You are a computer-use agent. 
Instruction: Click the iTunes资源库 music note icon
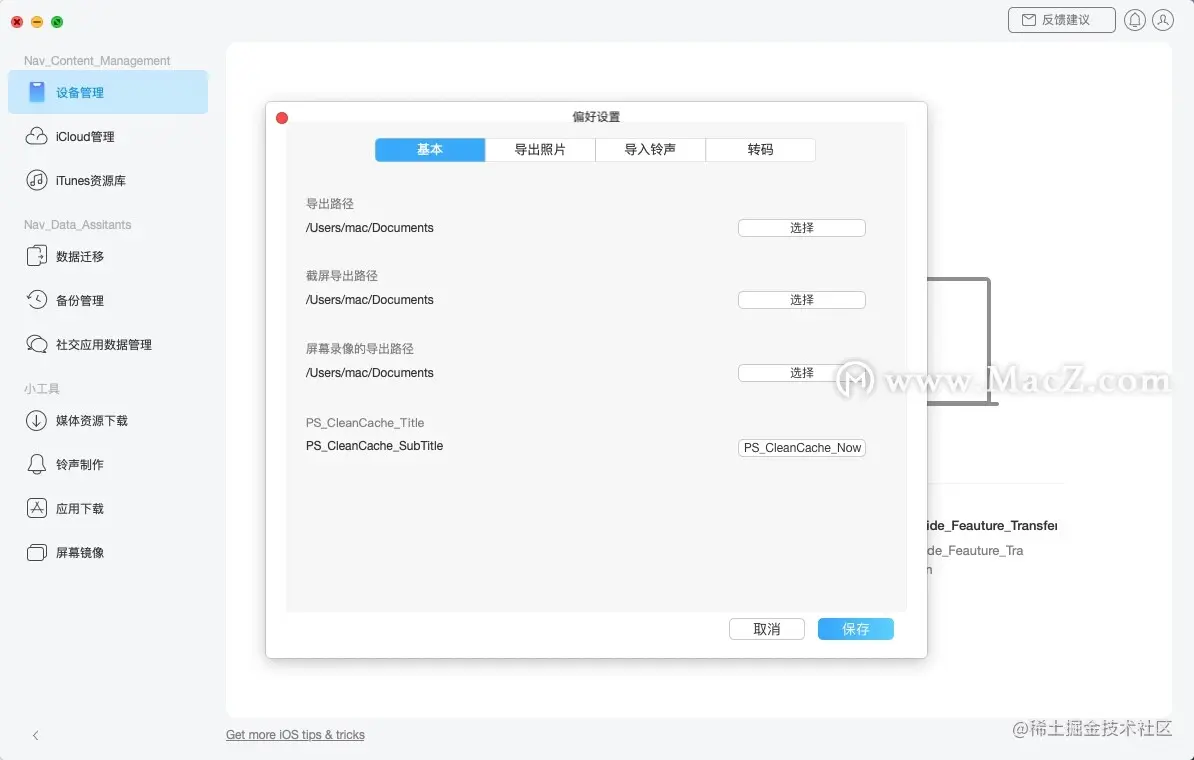(x=37, y=180)
